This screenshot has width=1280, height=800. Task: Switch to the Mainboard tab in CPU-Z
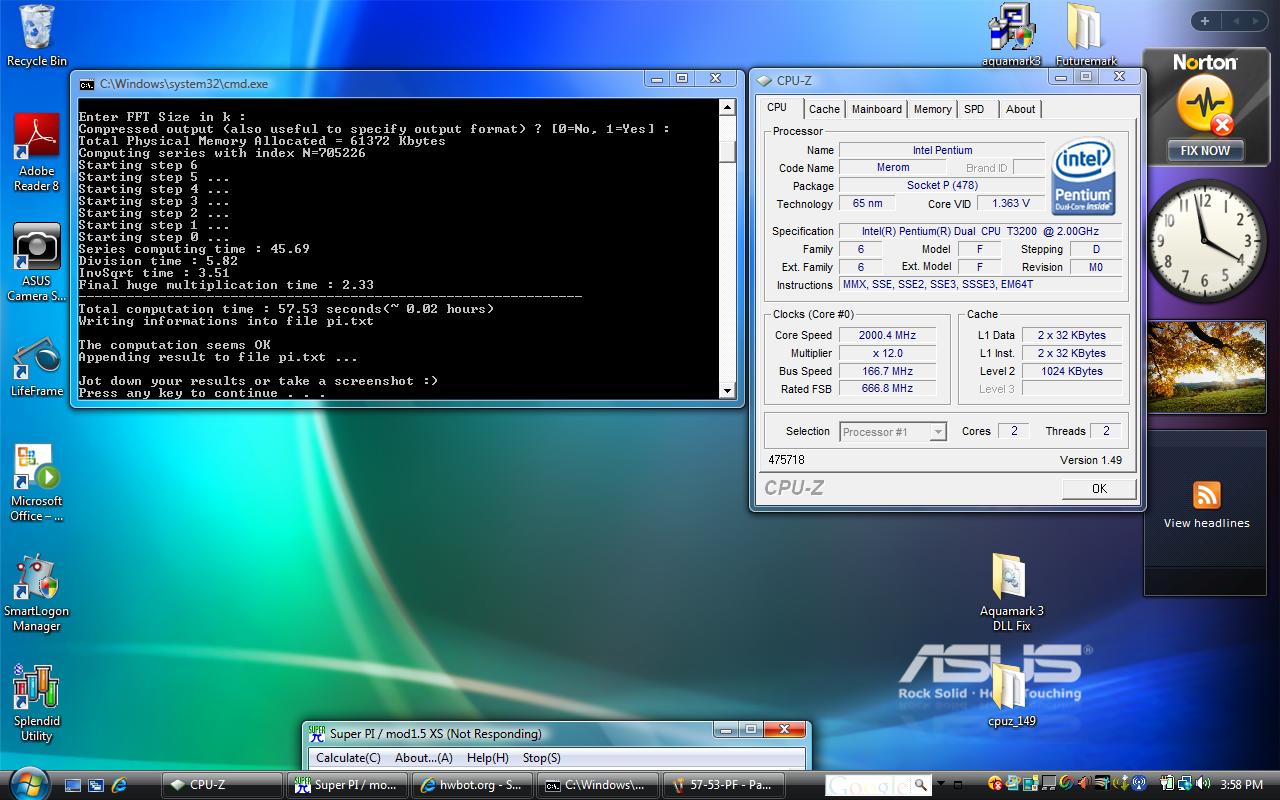tap(876, 109)
